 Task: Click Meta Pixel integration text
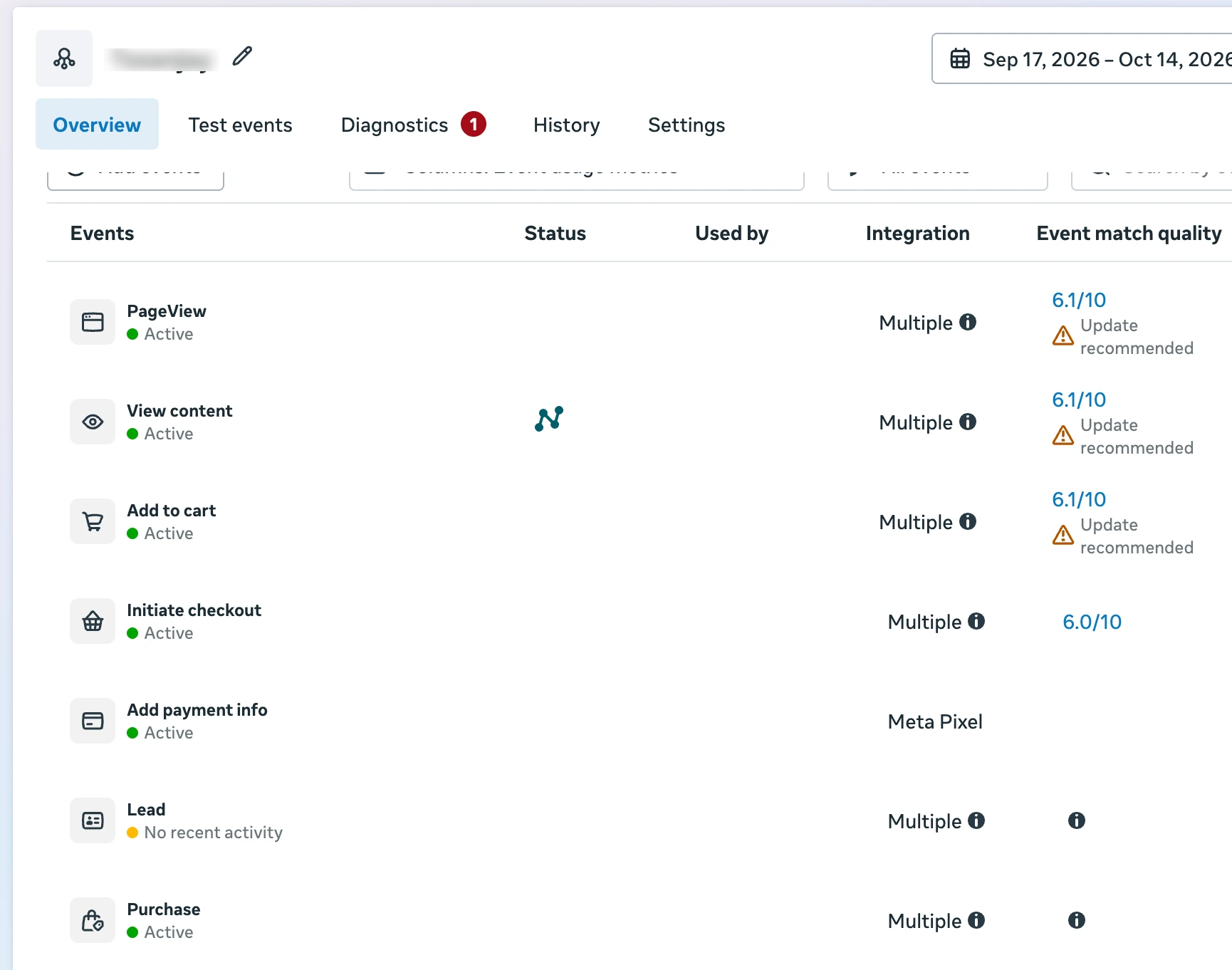tap(935, 721)
